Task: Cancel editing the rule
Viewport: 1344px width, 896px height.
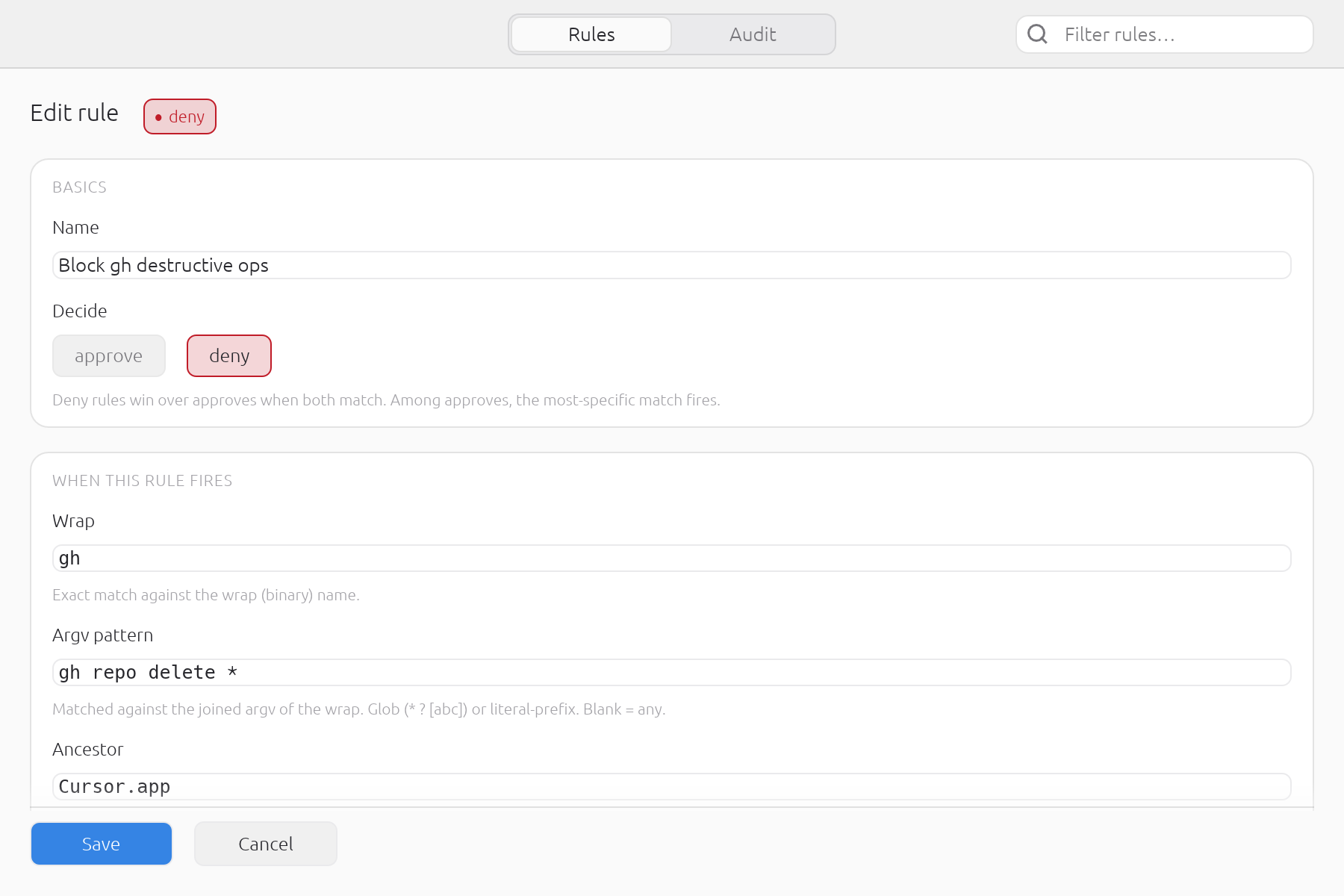Action: (266, 844)
